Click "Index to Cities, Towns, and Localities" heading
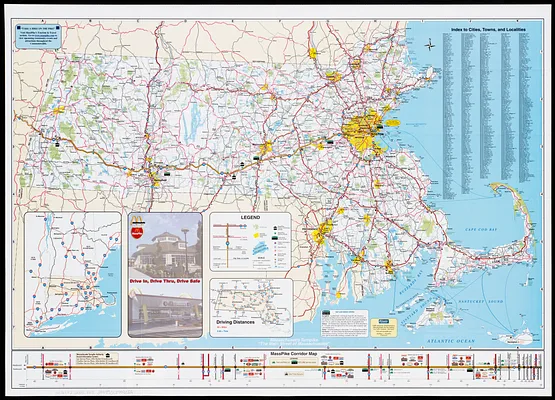Image resolution: width=555 pixels, height=400 pixels. click(x=488, y=30)
